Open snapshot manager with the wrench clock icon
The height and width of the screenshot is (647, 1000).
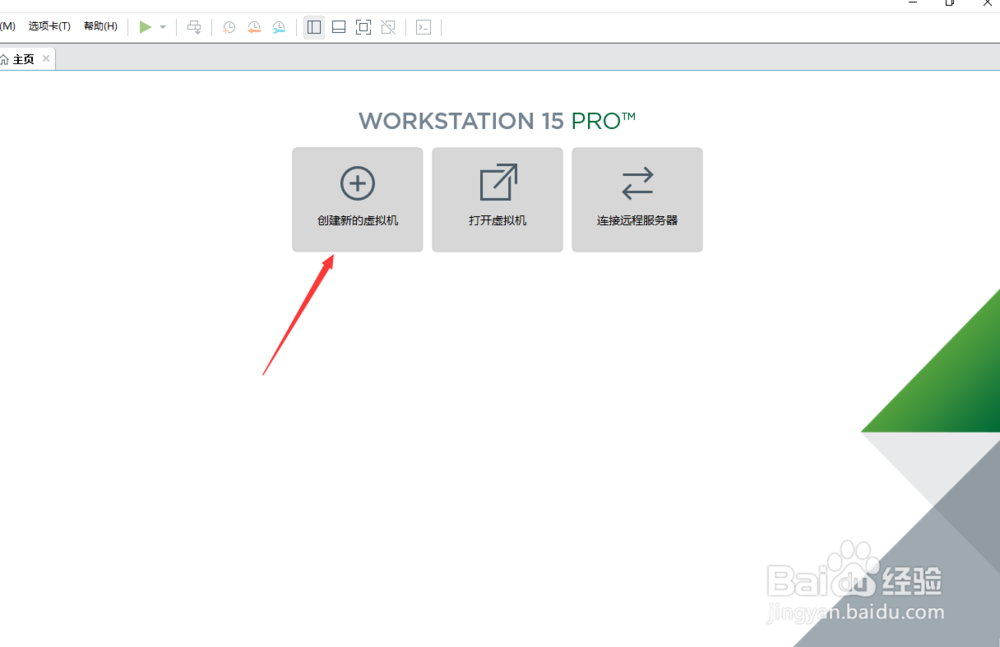point(279,27)
